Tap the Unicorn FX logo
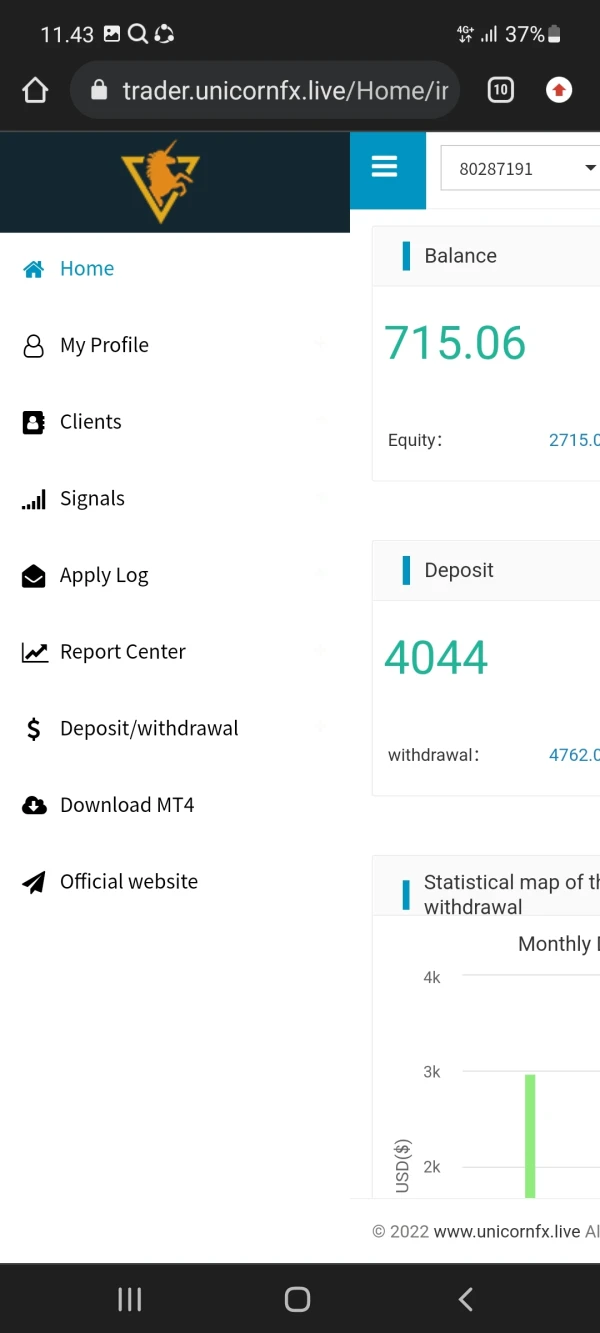 (161, 181)
